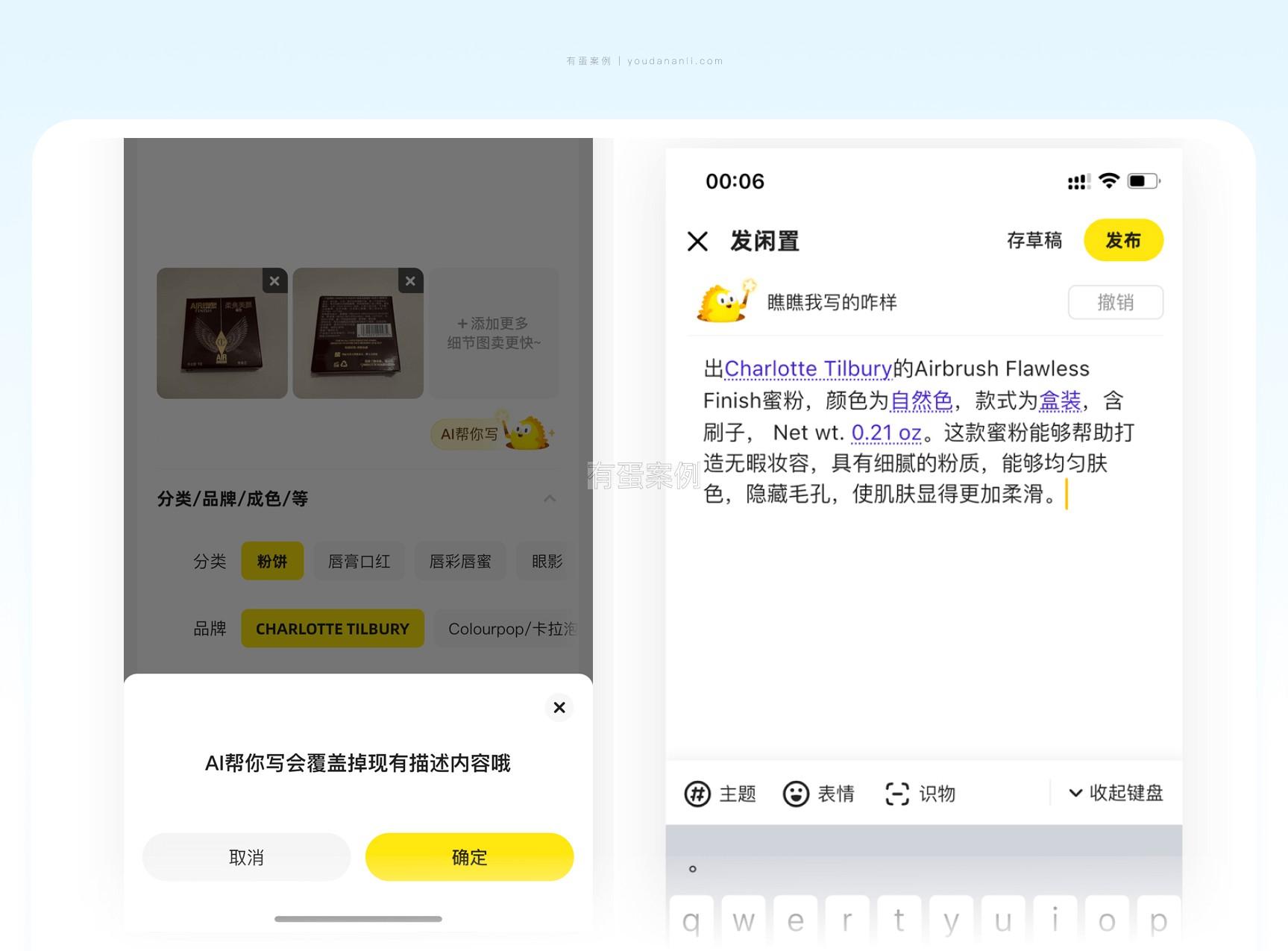Publish the listing with 发布 button

click(1122, 240)
